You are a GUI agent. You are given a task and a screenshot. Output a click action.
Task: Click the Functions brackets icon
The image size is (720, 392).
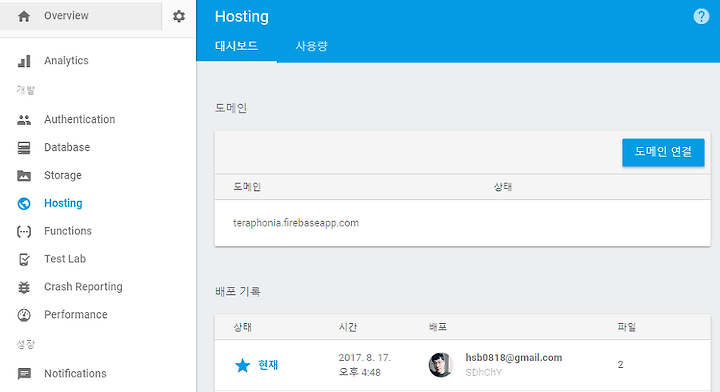24,231
